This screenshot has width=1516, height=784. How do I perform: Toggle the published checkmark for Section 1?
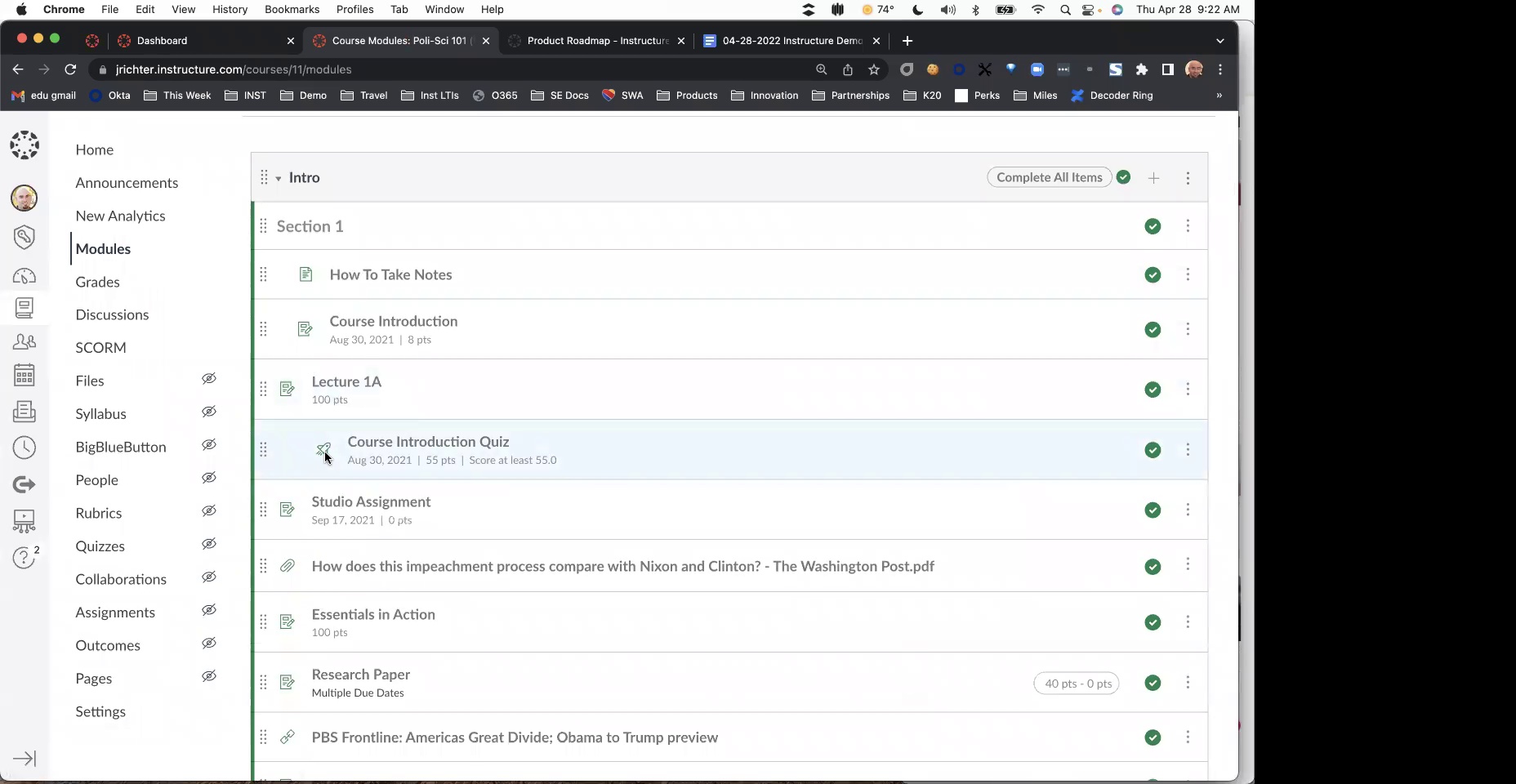point(1153,226)
